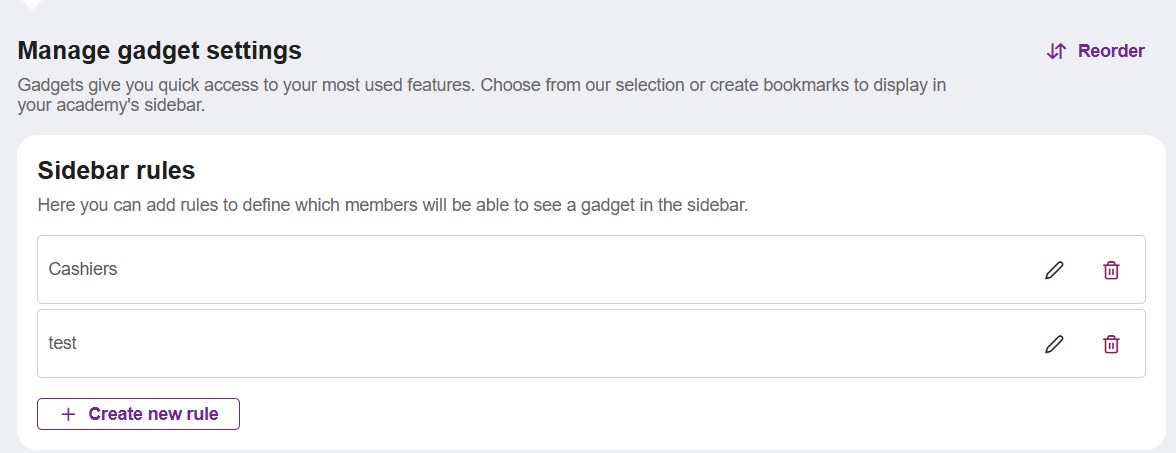Select the Cashiers rule row
The image size is (1176, 453).
click(591, 269)
